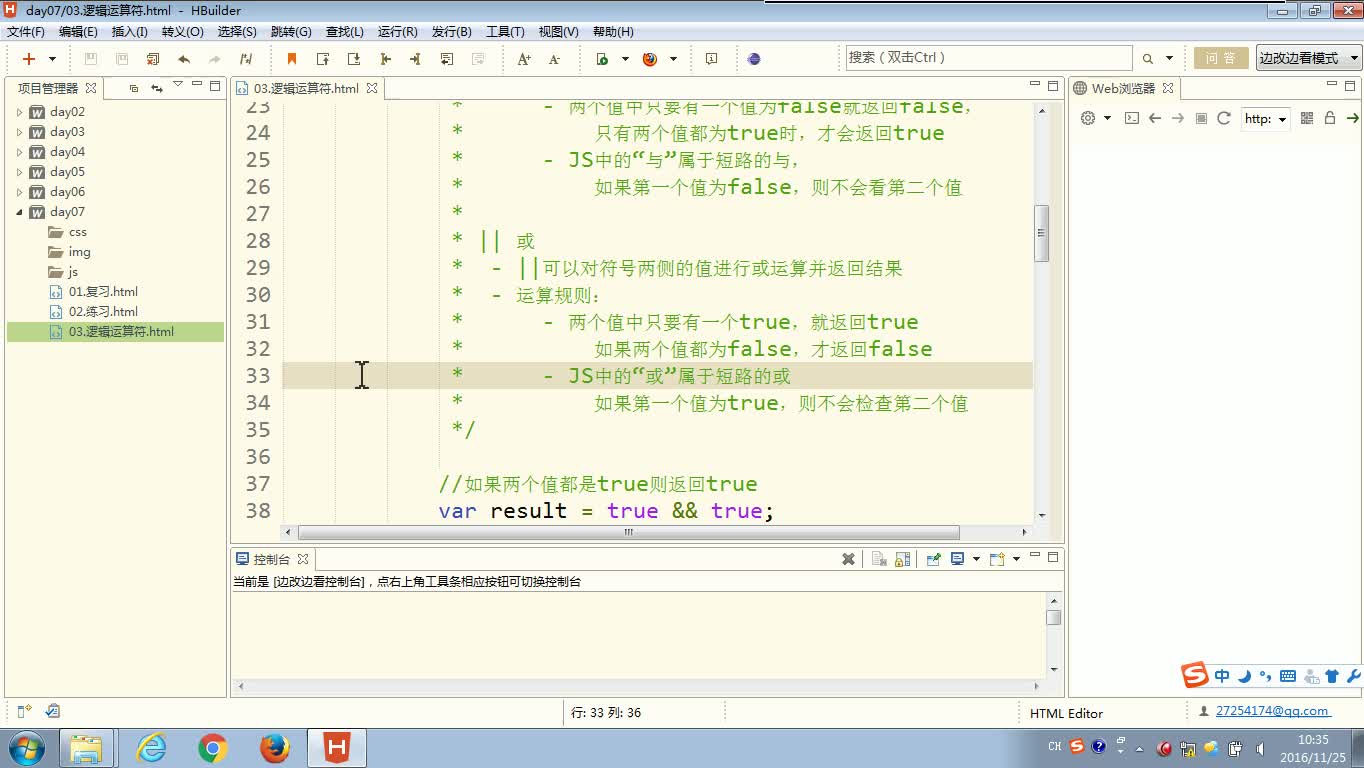Switch to the Web浏览器 tab
This screenshot has width=1364, height=768.
coord(1123,88)
